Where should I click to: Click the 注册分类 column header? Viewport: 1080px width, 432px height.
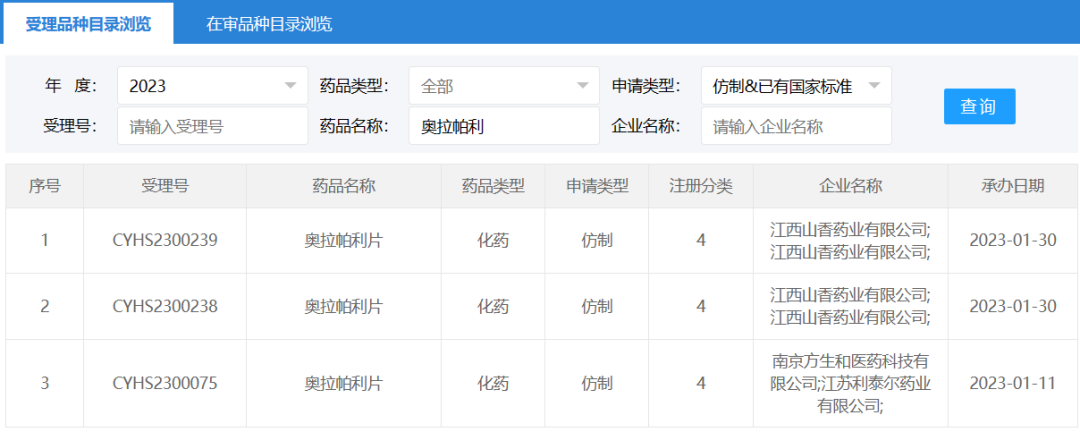(700, 186)
